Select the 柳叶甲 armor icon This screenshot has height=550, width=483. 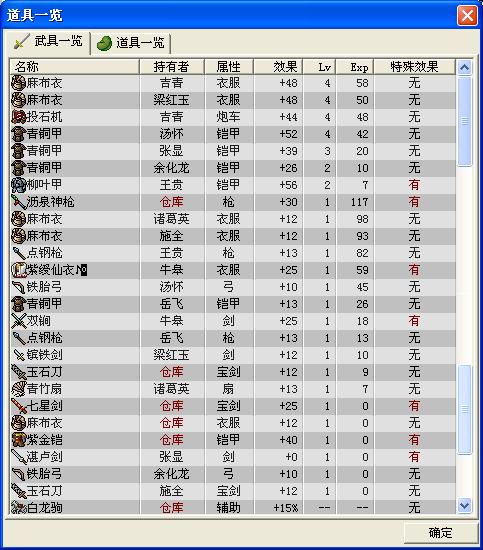(19, 185)
